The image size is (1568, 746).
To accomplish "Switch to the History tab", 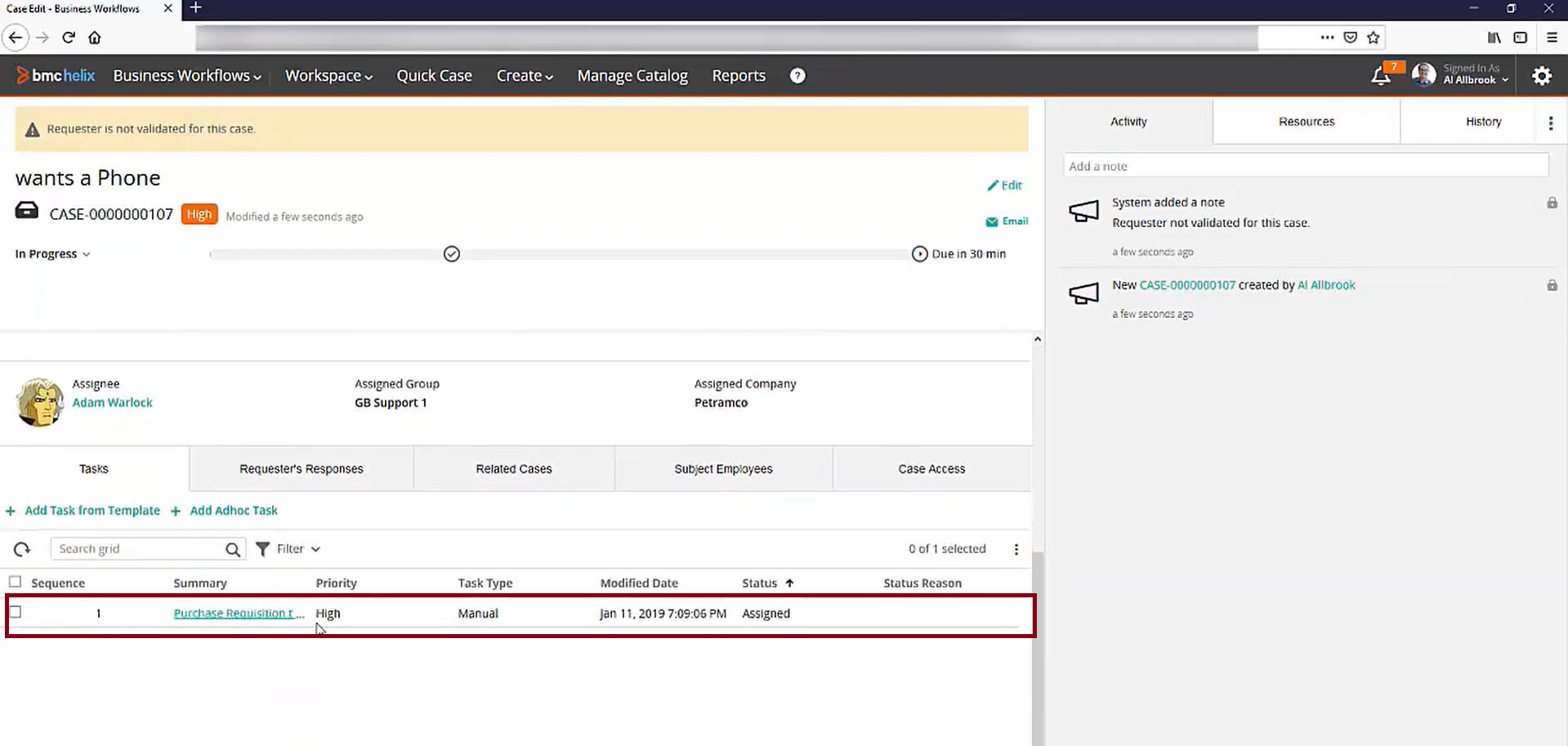I will tap(1483, 122).
